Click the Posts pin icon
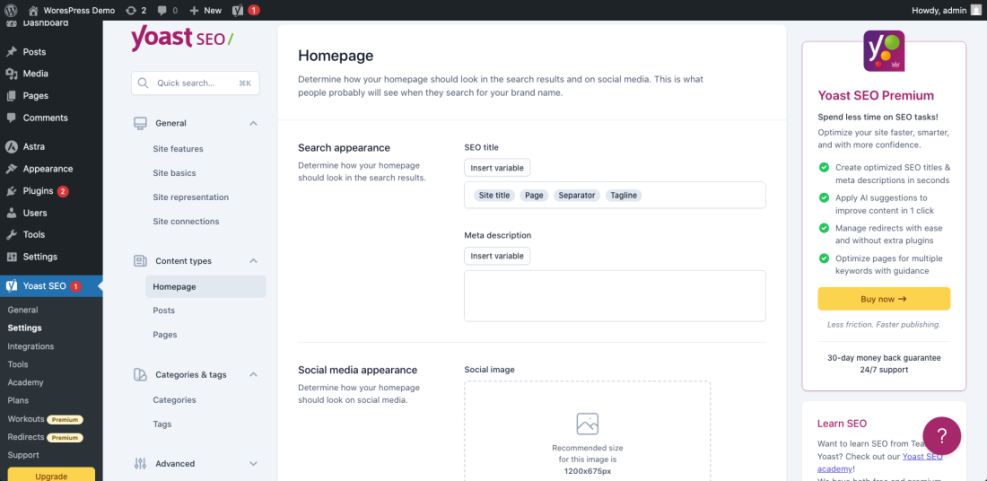987x481 pixels. [11, 52]
